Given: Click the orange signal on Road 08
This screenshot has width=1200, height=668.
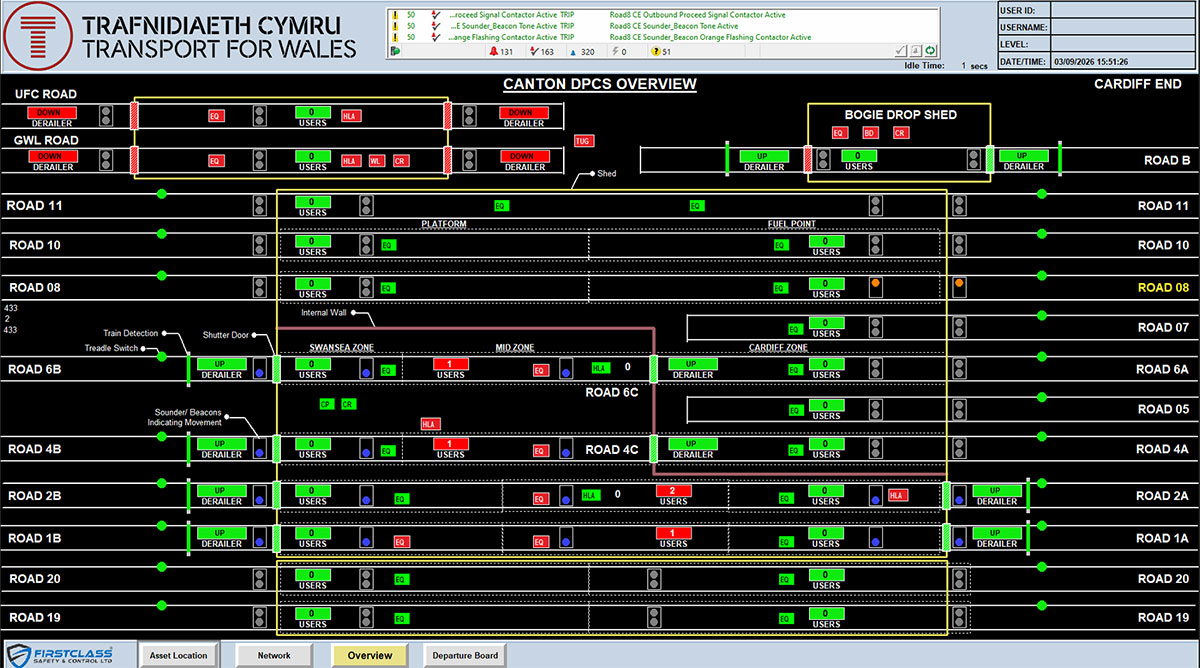Looking at the screenshot, I should pos(875,283).
